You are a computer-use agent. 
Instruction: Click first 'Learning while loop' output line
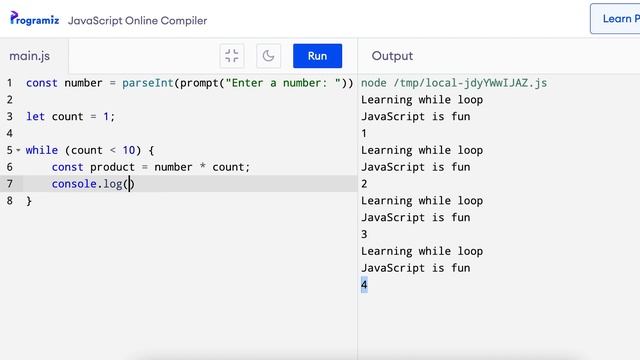pos(422,100)
